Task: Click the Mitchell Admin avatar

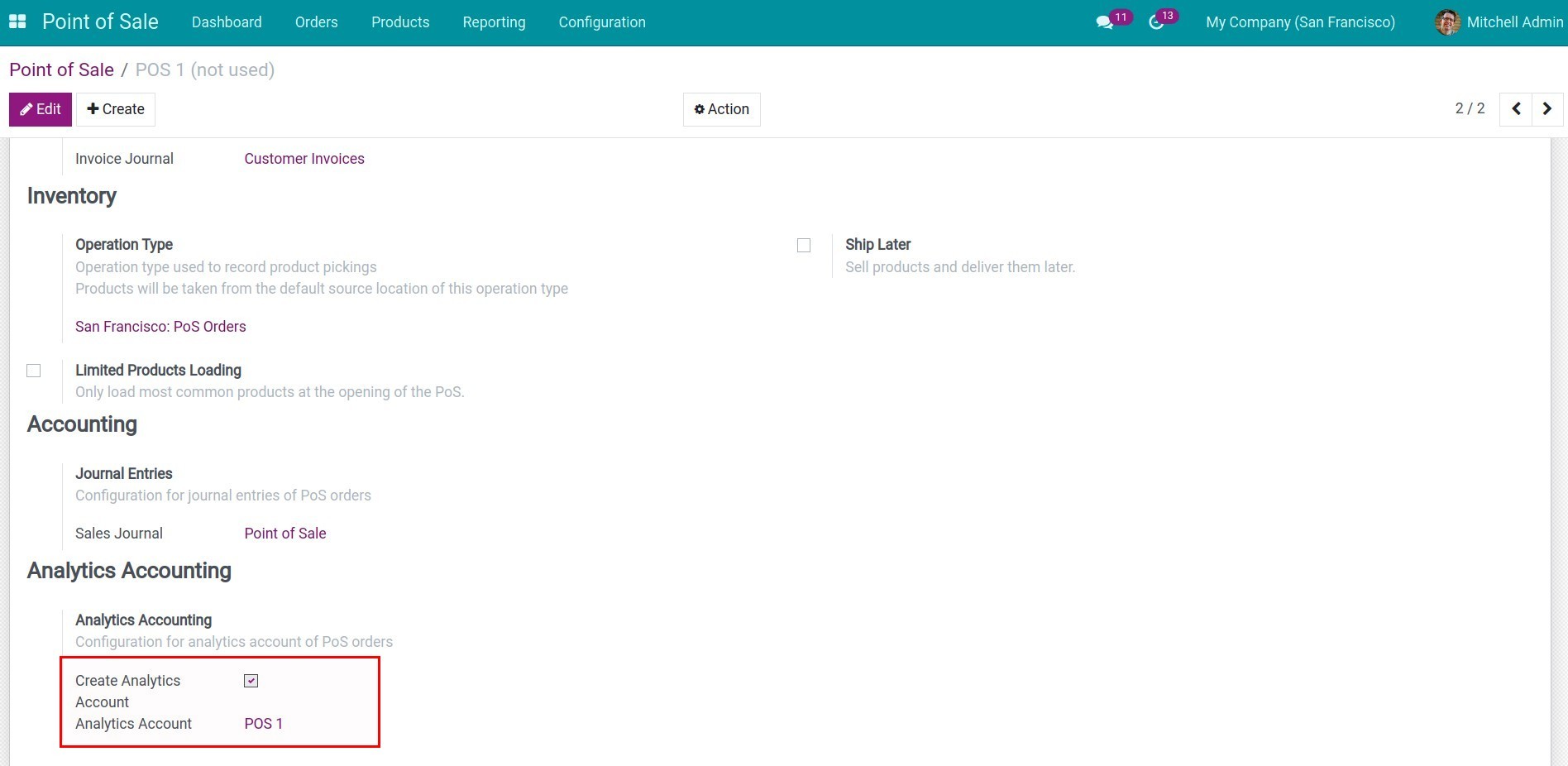Action: (x=1446, y=22)
